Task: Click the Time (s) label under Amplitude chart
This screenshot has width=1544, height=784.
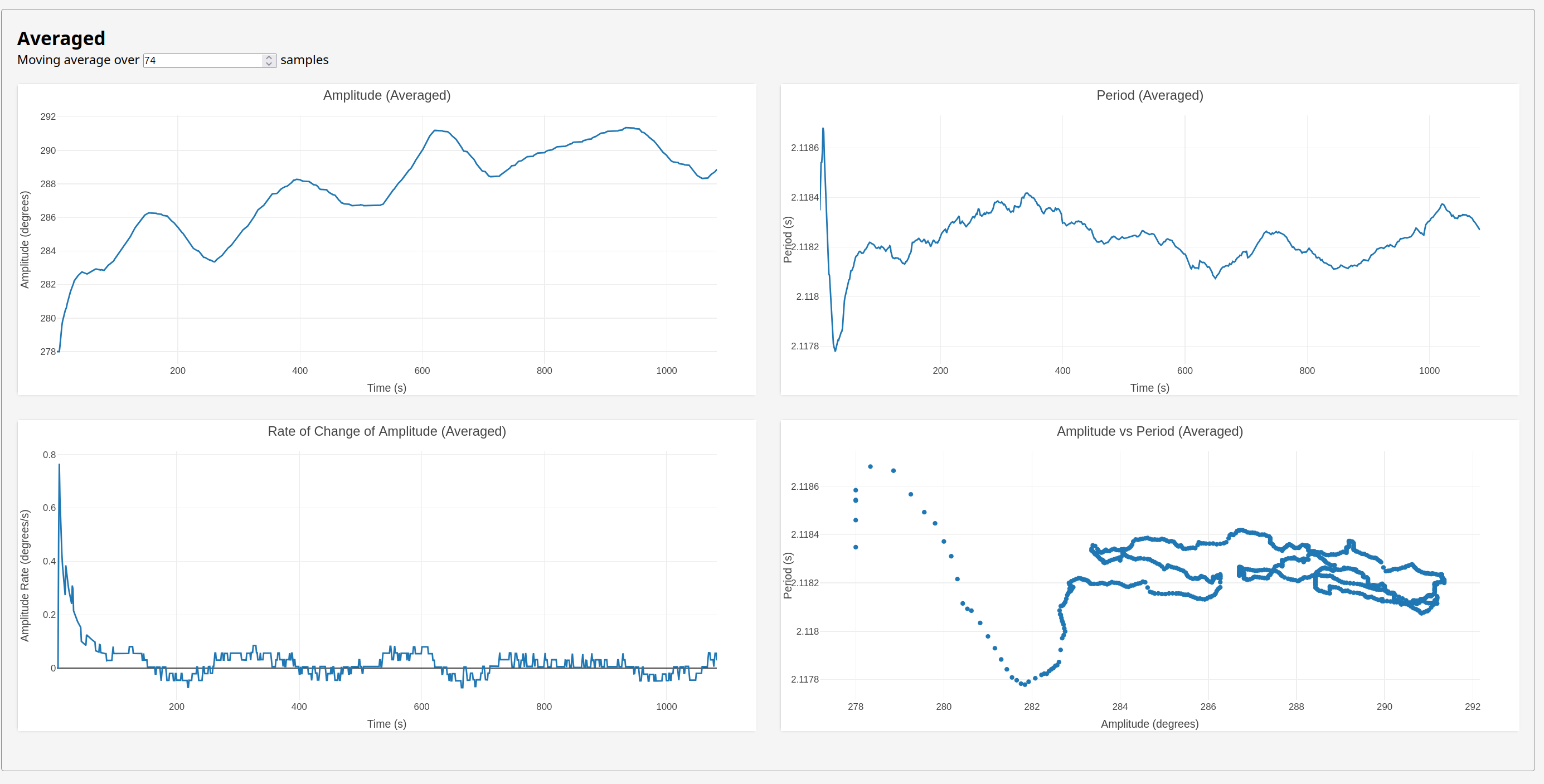Action: (x=387, y=388)
